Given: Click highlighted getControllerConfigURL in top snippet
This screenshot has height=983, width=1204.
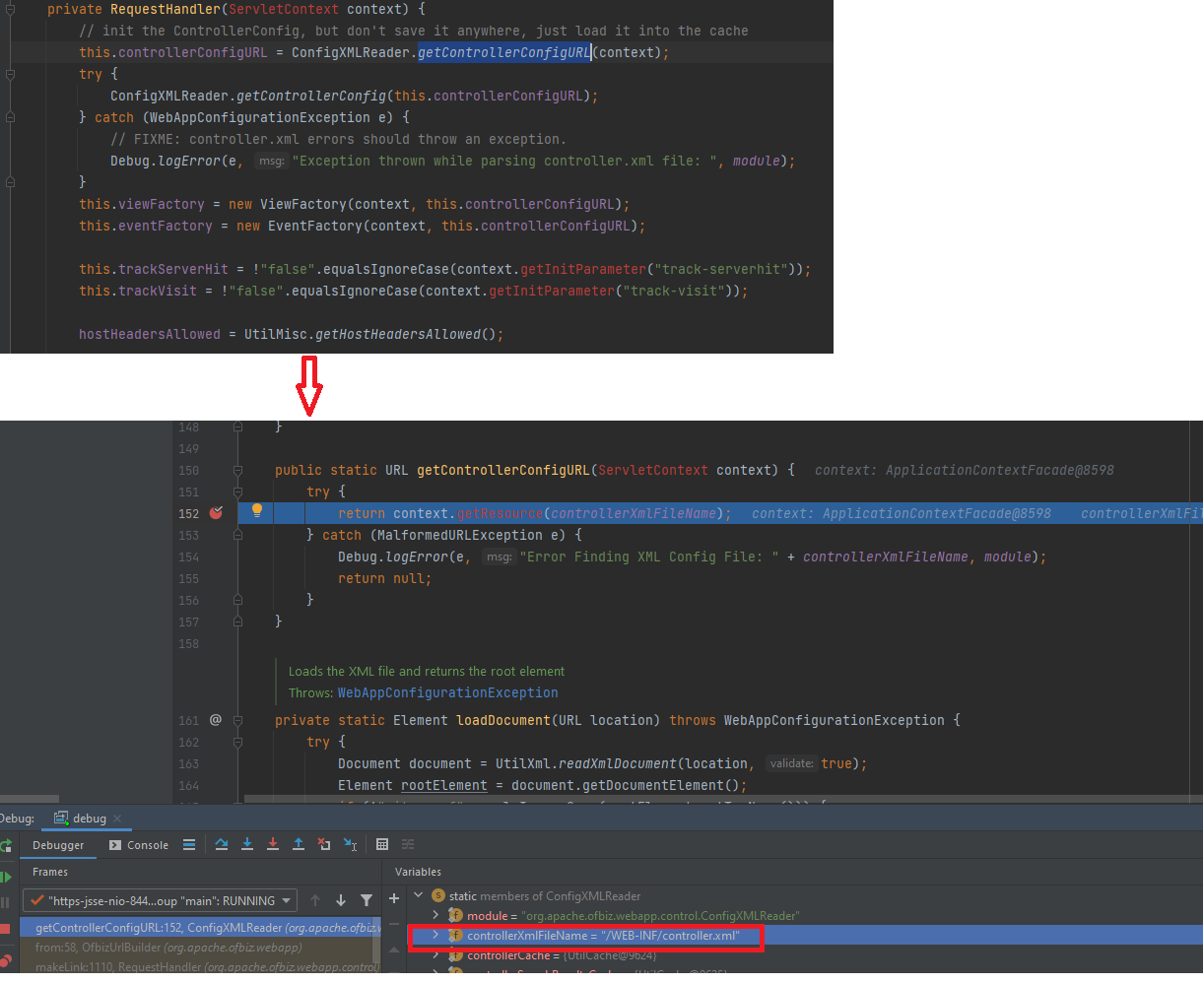Looking at the screenshot, I should pos(504,52).
